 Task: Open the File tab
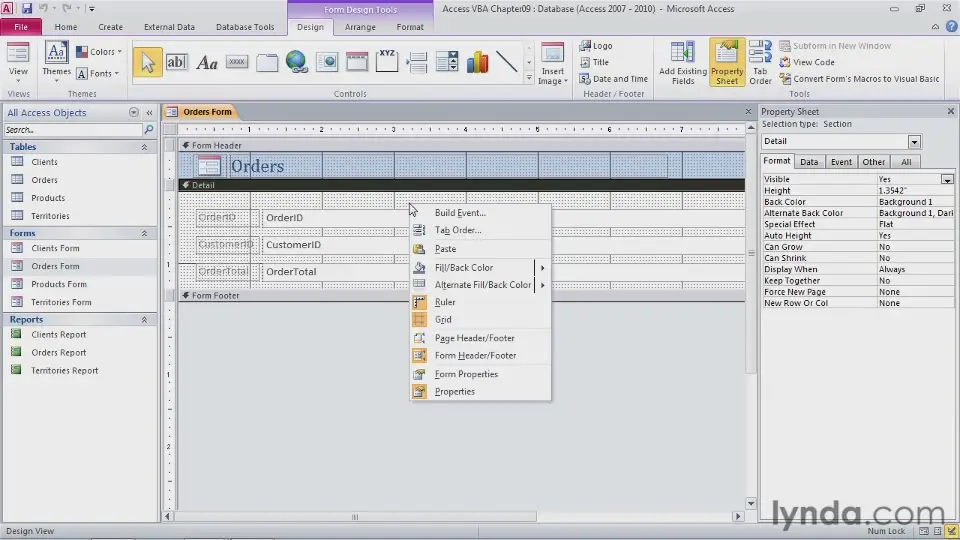click(x=21, y=27)
